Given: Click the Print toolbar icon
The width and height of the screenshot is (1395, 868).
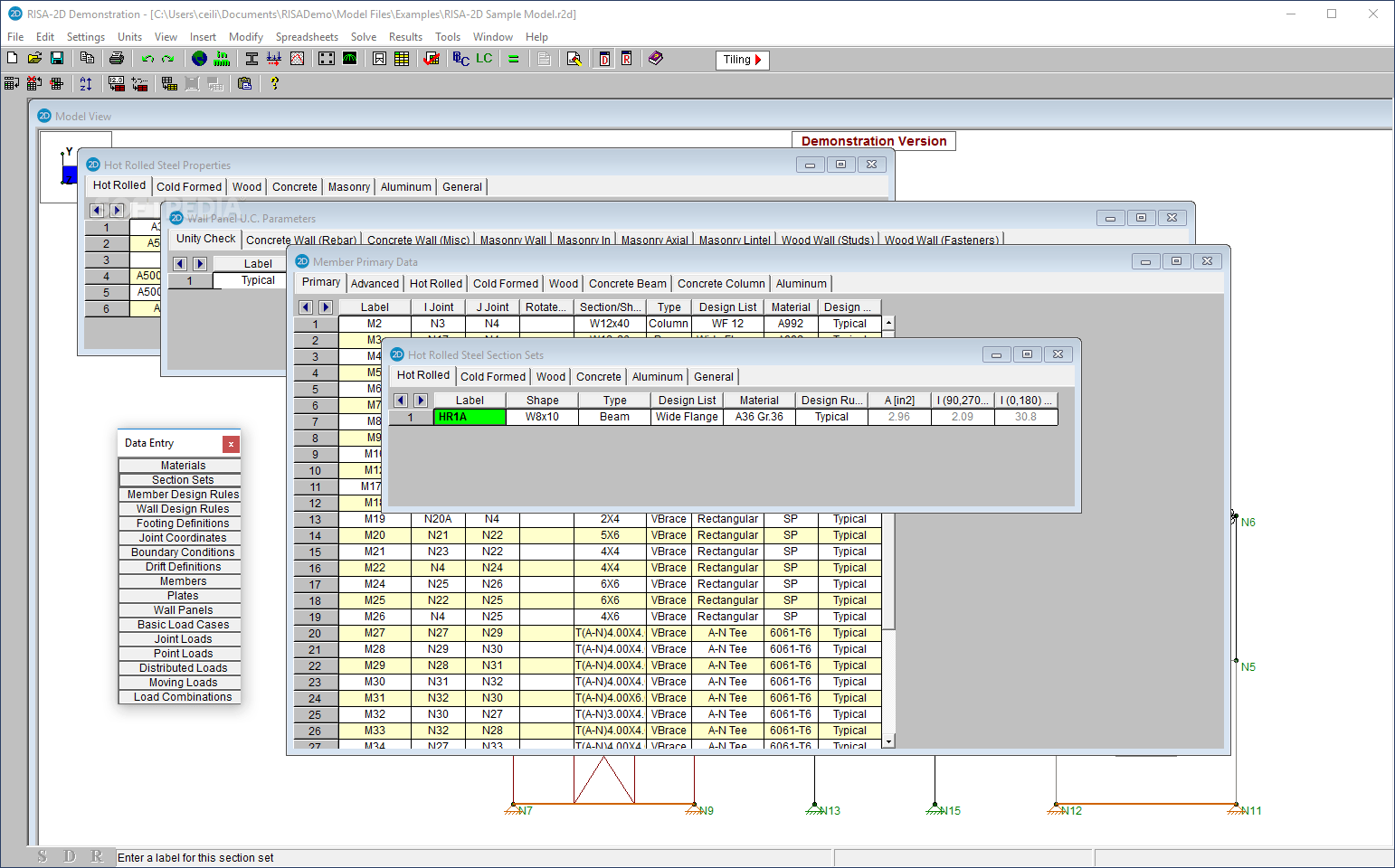Looking at the screenshot, I should [x=117, y=59].
